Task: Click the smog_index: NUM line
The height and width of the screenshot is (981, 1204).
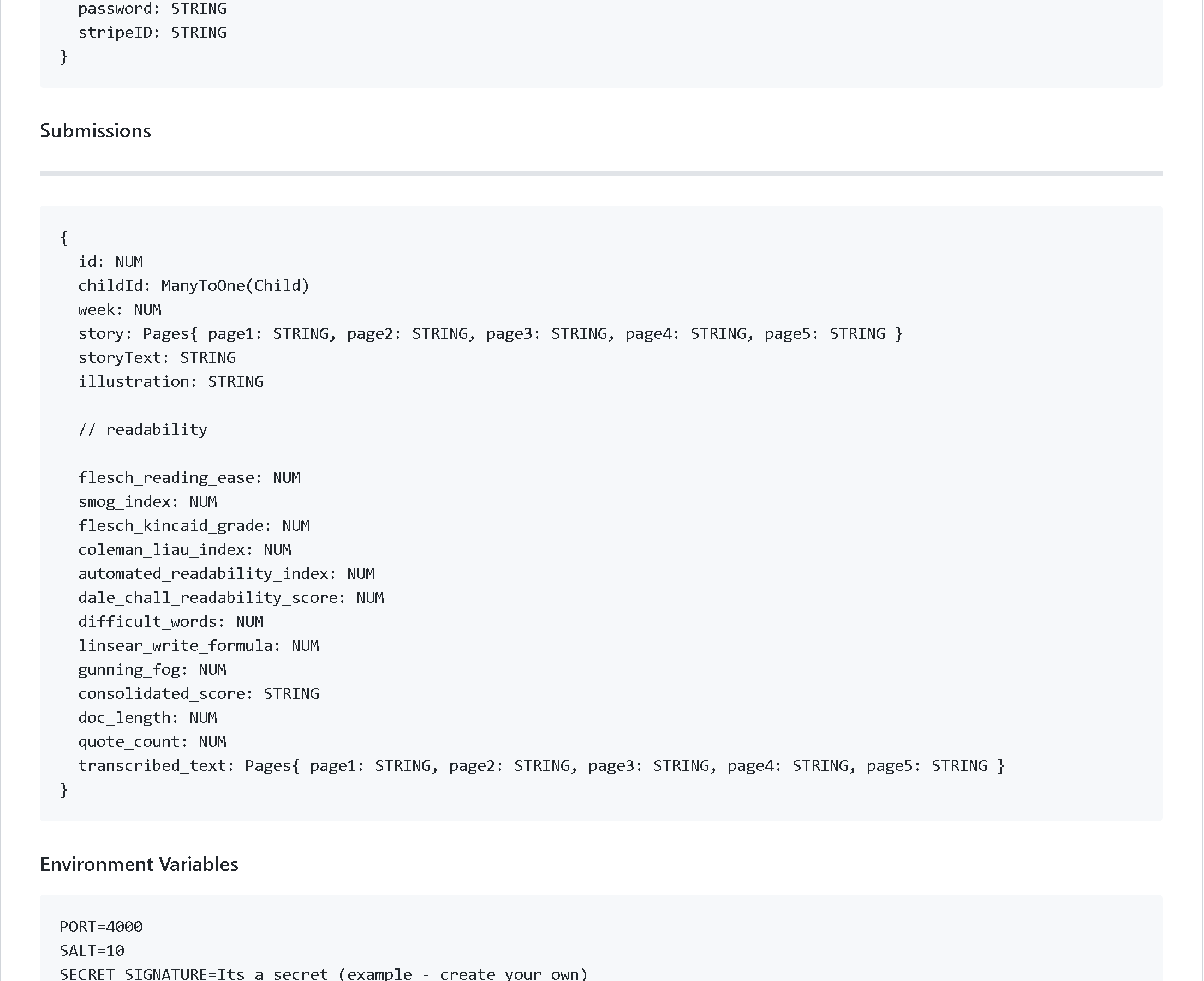Action: (x=147, y=502)
